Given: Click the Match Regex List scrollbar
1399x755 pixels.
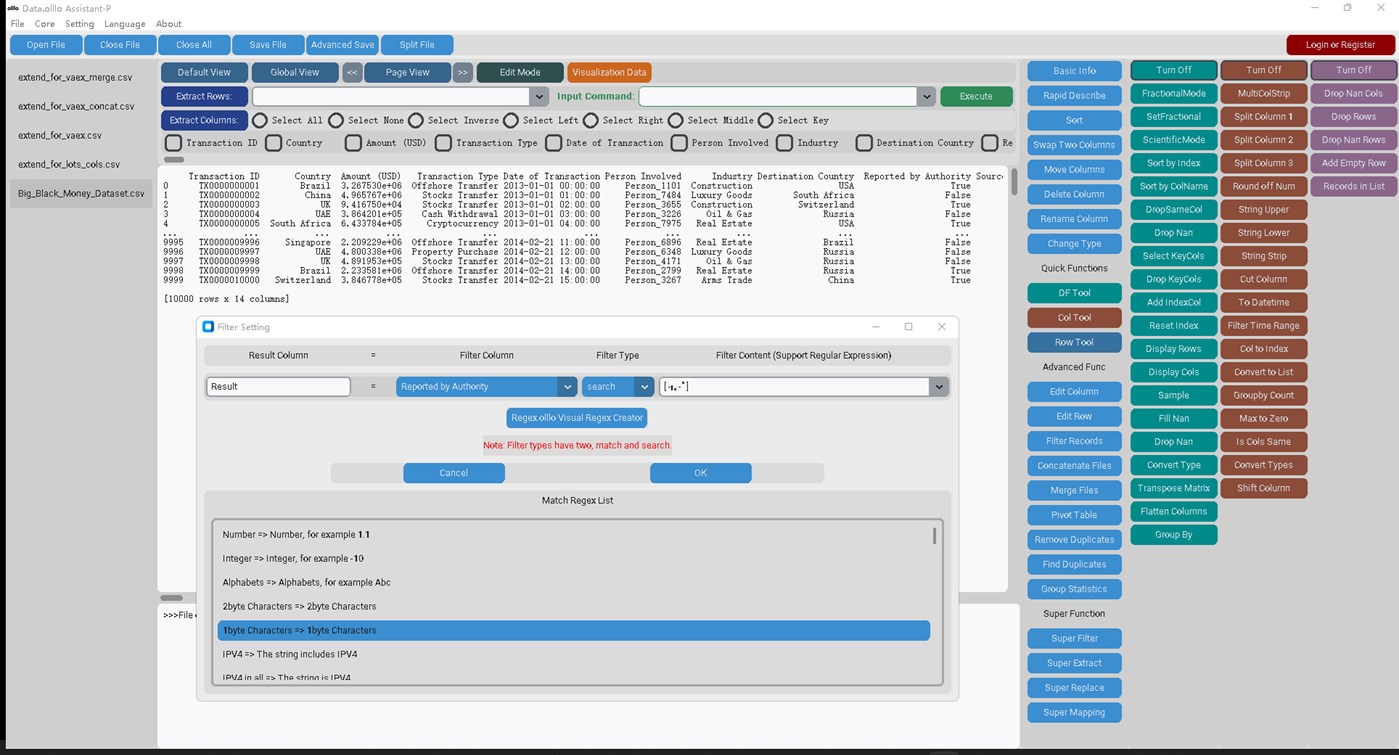Looking at the screenshot, I should 934,535.
